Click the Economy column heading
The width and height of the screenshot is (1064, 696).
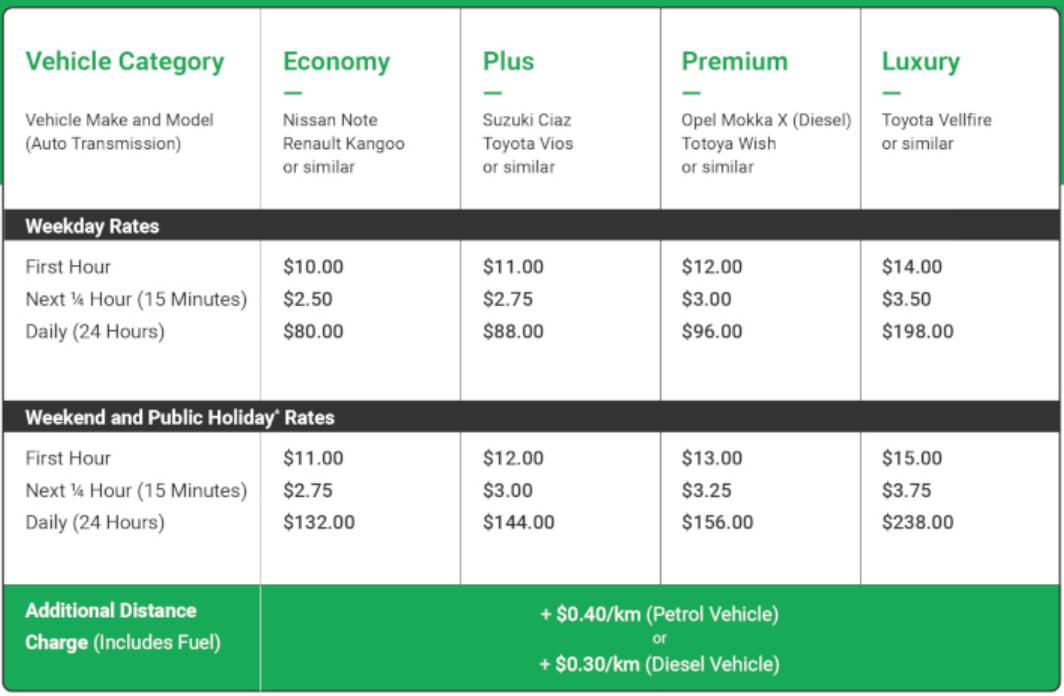pos(336,61)
